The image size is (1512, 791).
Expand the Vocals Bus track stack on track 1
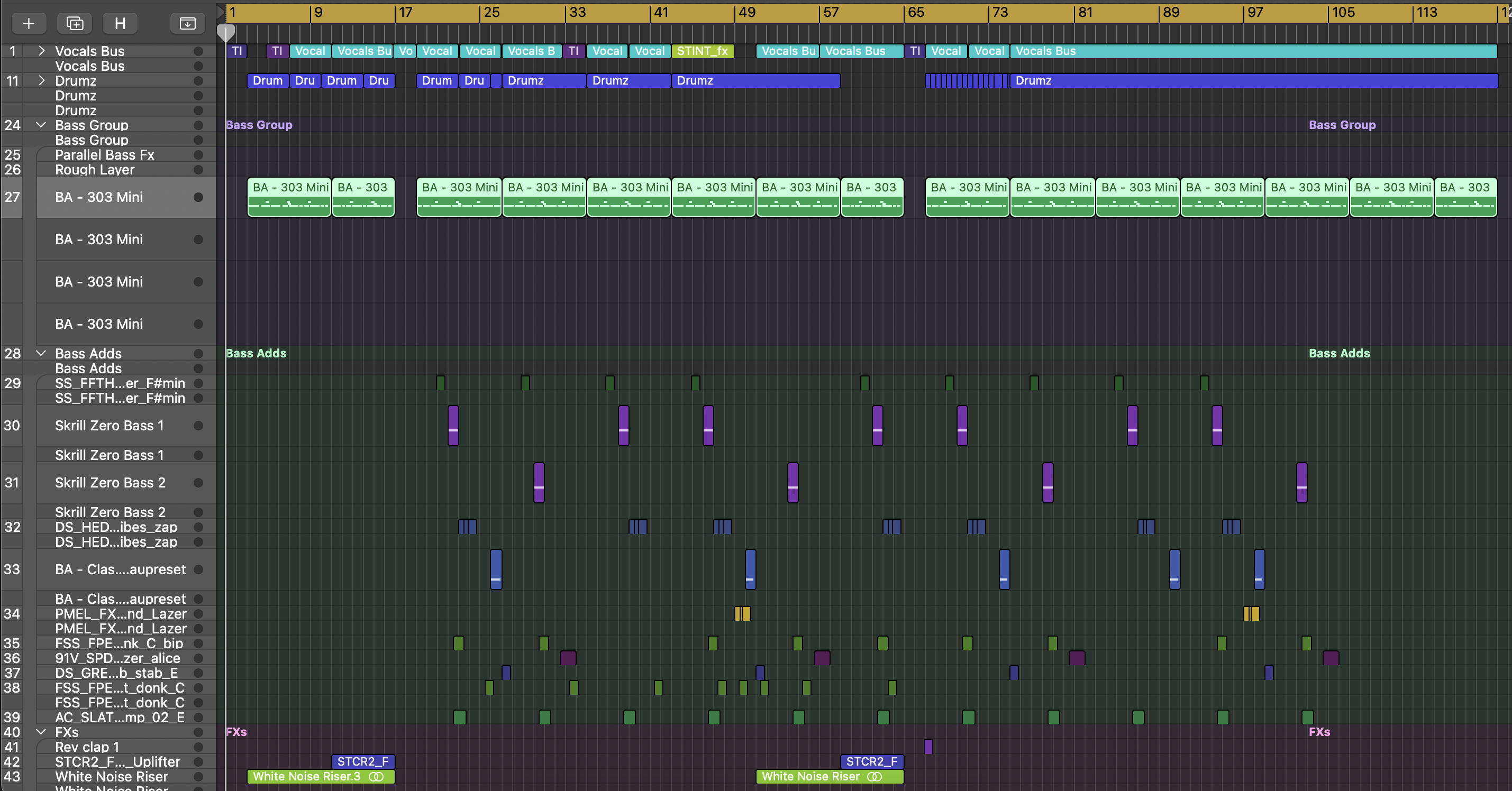click(x=41, y=51)
